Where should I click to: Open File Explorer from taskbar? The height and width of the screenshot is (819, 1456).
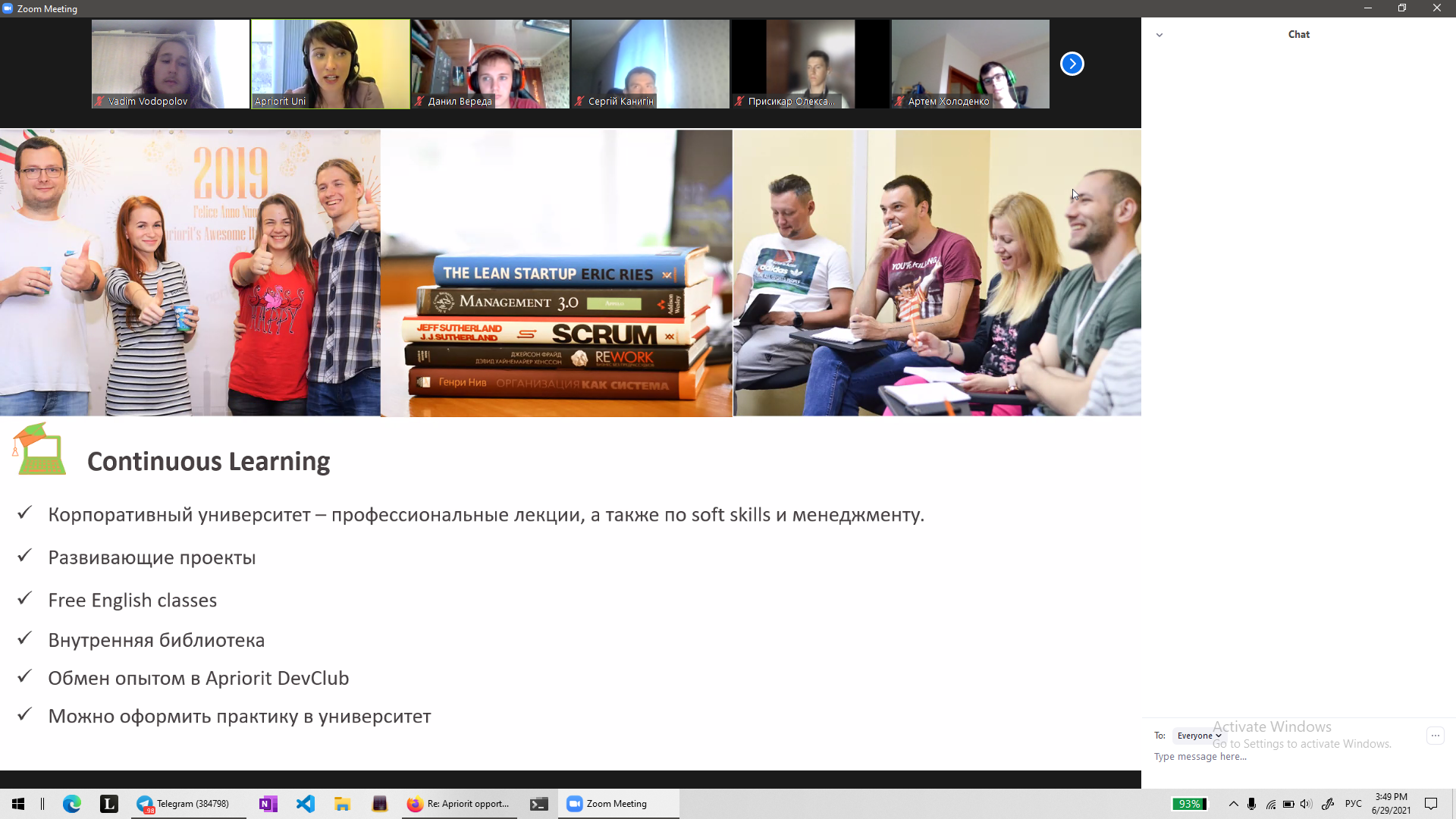(x=343, y=804)
